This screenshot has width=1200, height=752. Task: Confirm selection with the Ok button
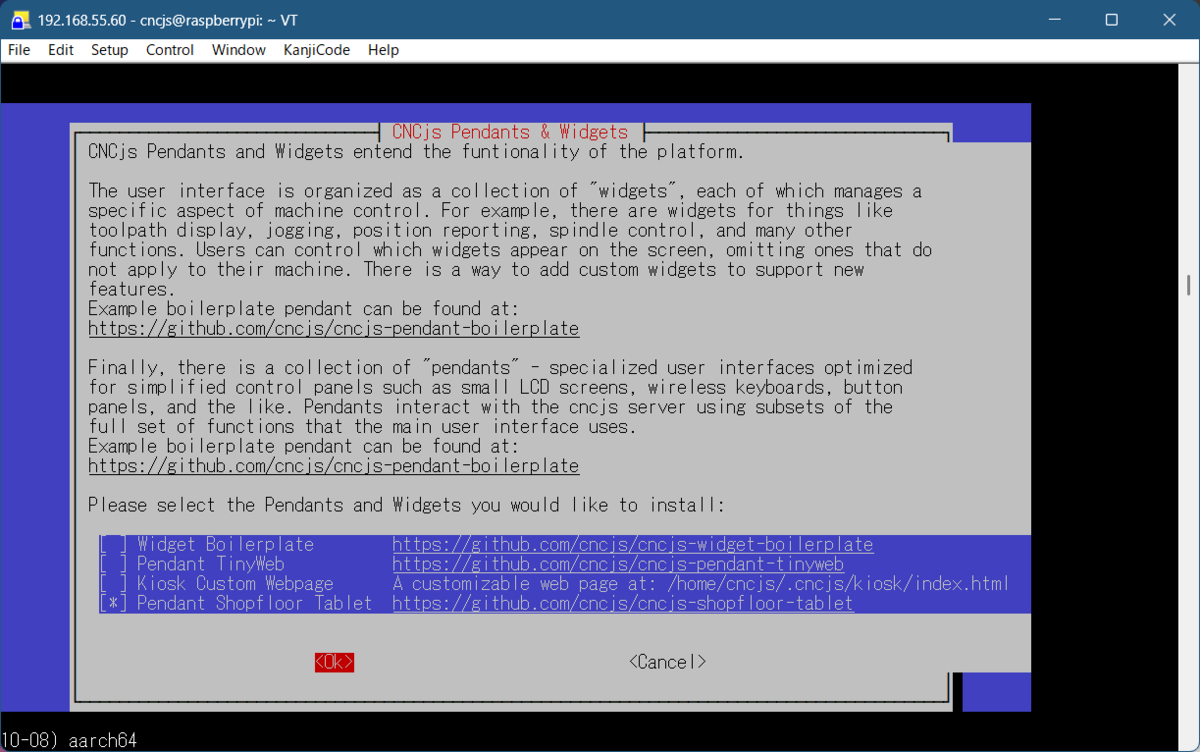pyautogui.click(x=334, y=662)
